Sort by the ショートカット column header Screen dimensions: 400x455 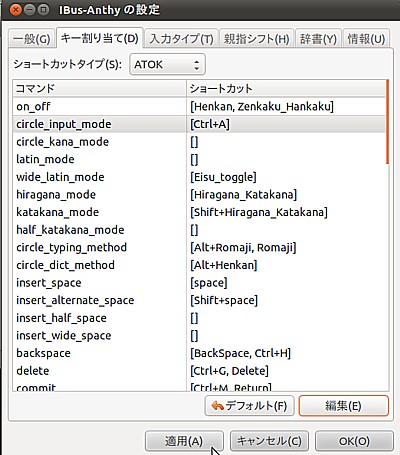286,89
